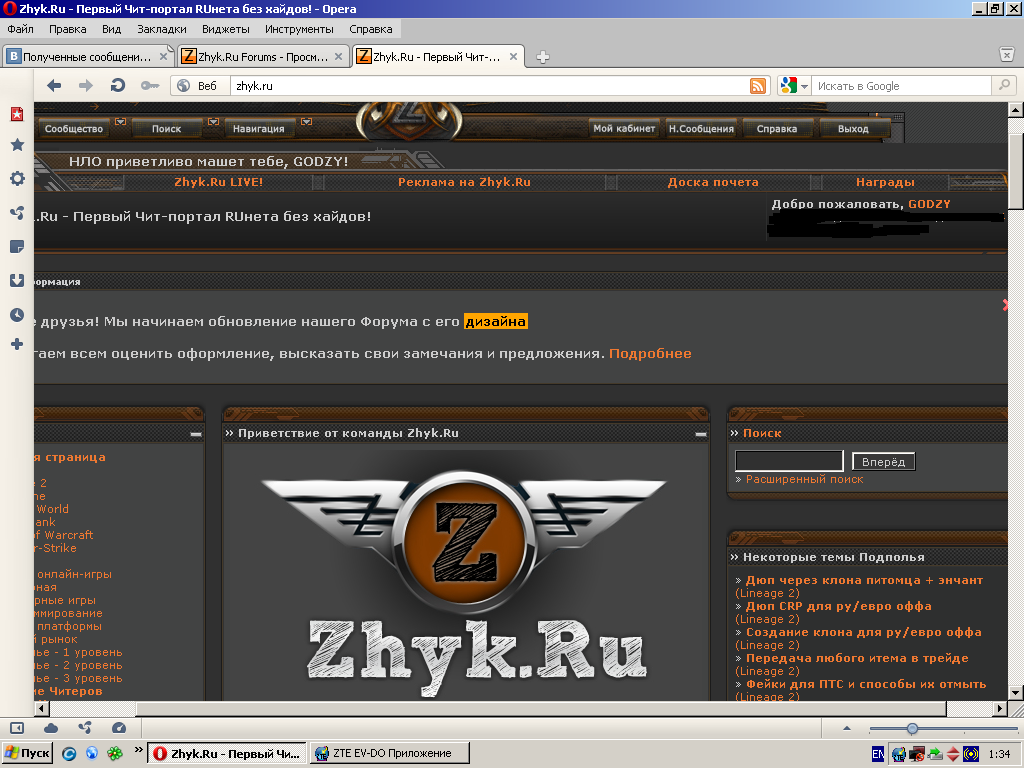The height and width of the screenshot is (768, 1024).
Task: Open the Правка menu
Action: (x=67, y=29)
